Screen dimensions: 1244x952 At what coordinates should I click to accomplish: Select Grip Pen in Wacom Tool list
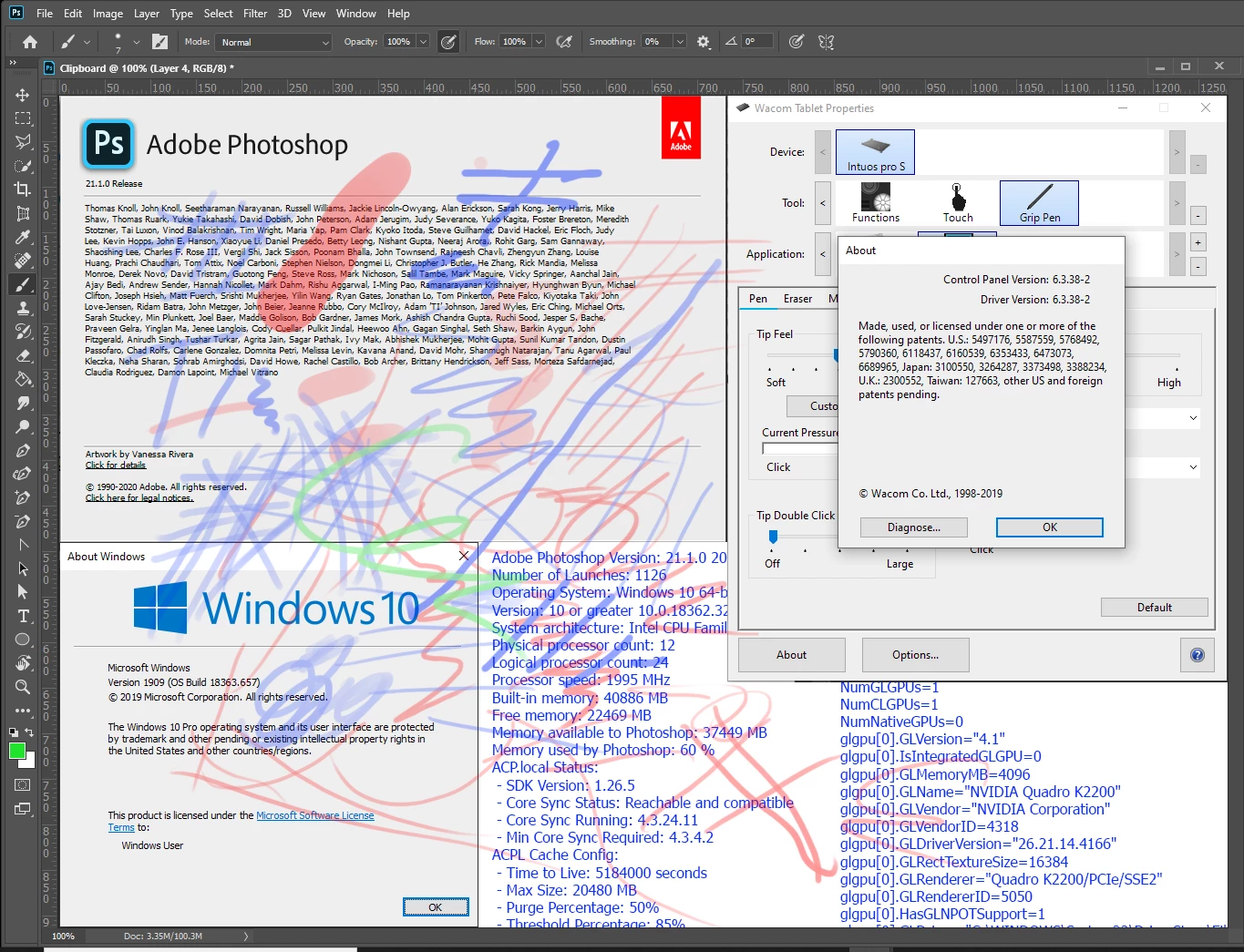(x=1039, y=203)
